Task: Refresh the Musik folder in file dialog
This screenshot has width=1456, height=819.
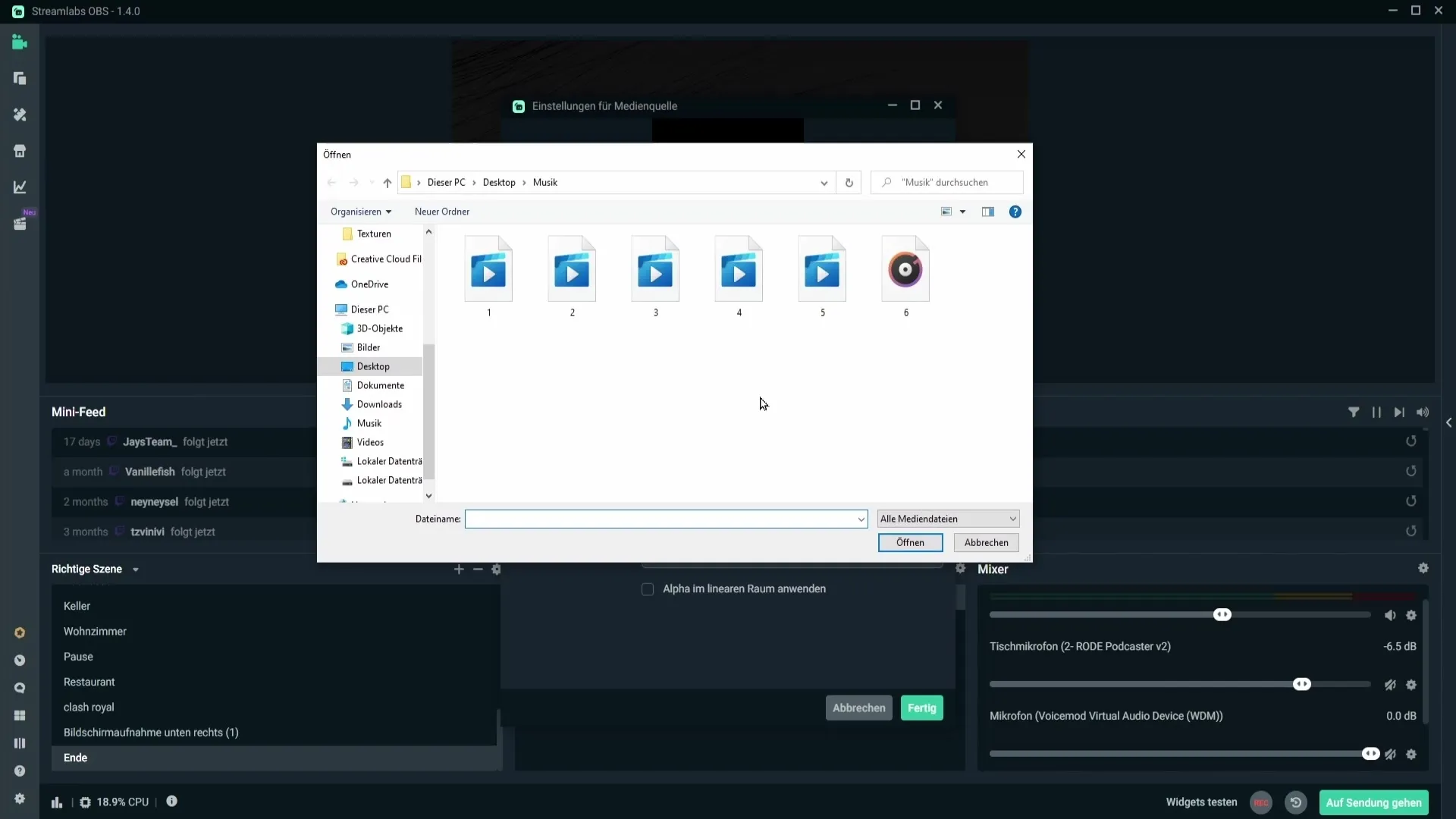Action: coord(849,183)
